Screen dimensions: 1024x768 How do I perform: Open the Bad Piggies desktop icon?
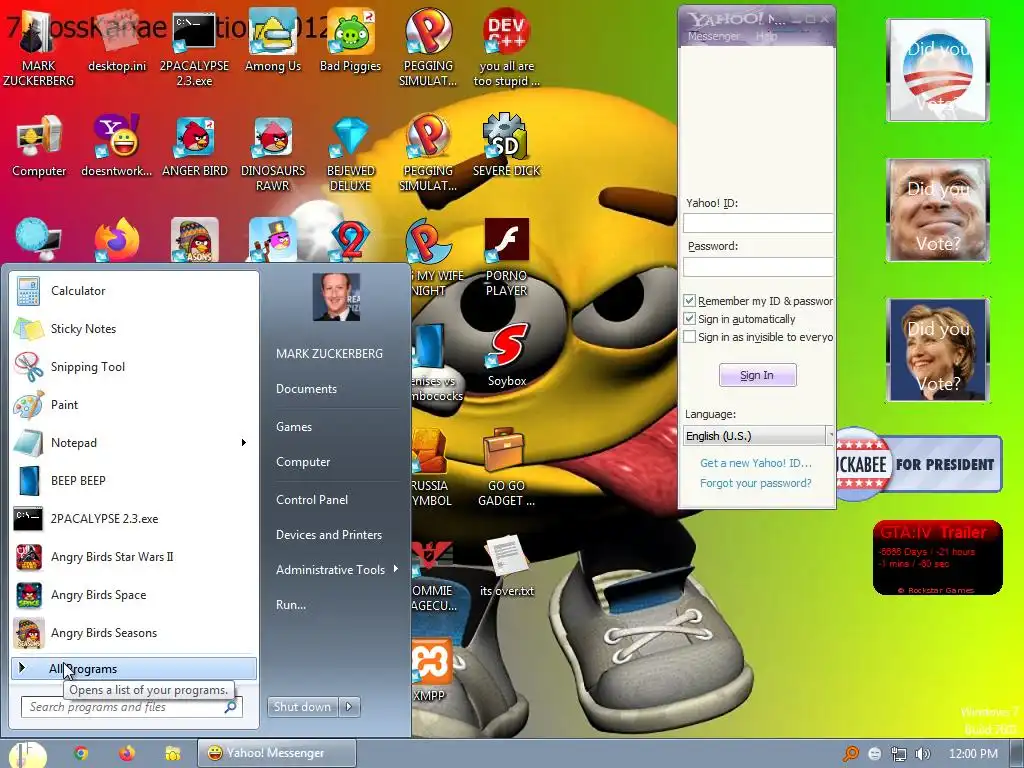coord(351,40)
